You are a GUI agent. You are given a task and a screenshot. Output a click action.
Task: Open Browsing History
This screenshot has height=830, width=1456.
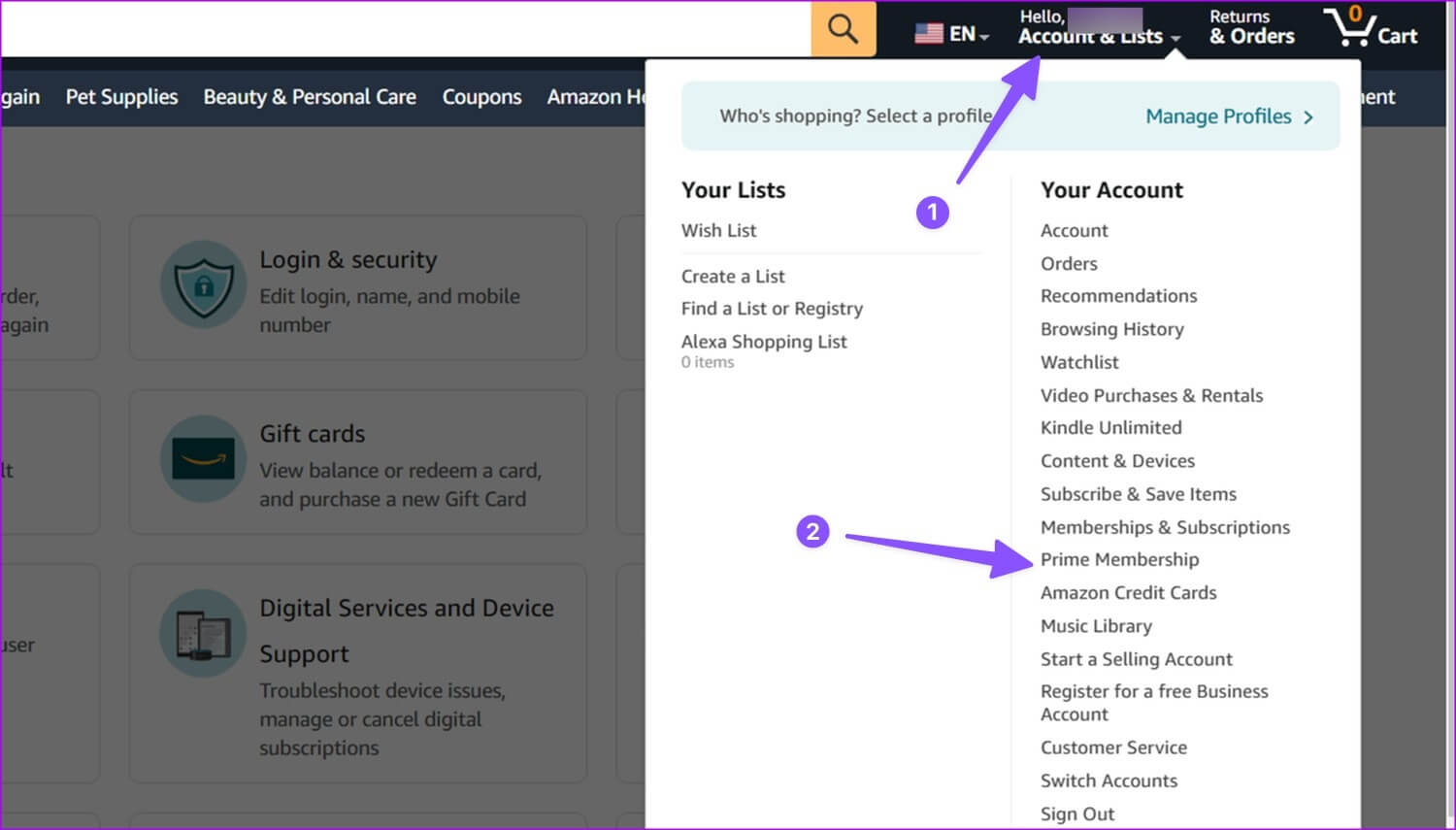(1111, 329)
